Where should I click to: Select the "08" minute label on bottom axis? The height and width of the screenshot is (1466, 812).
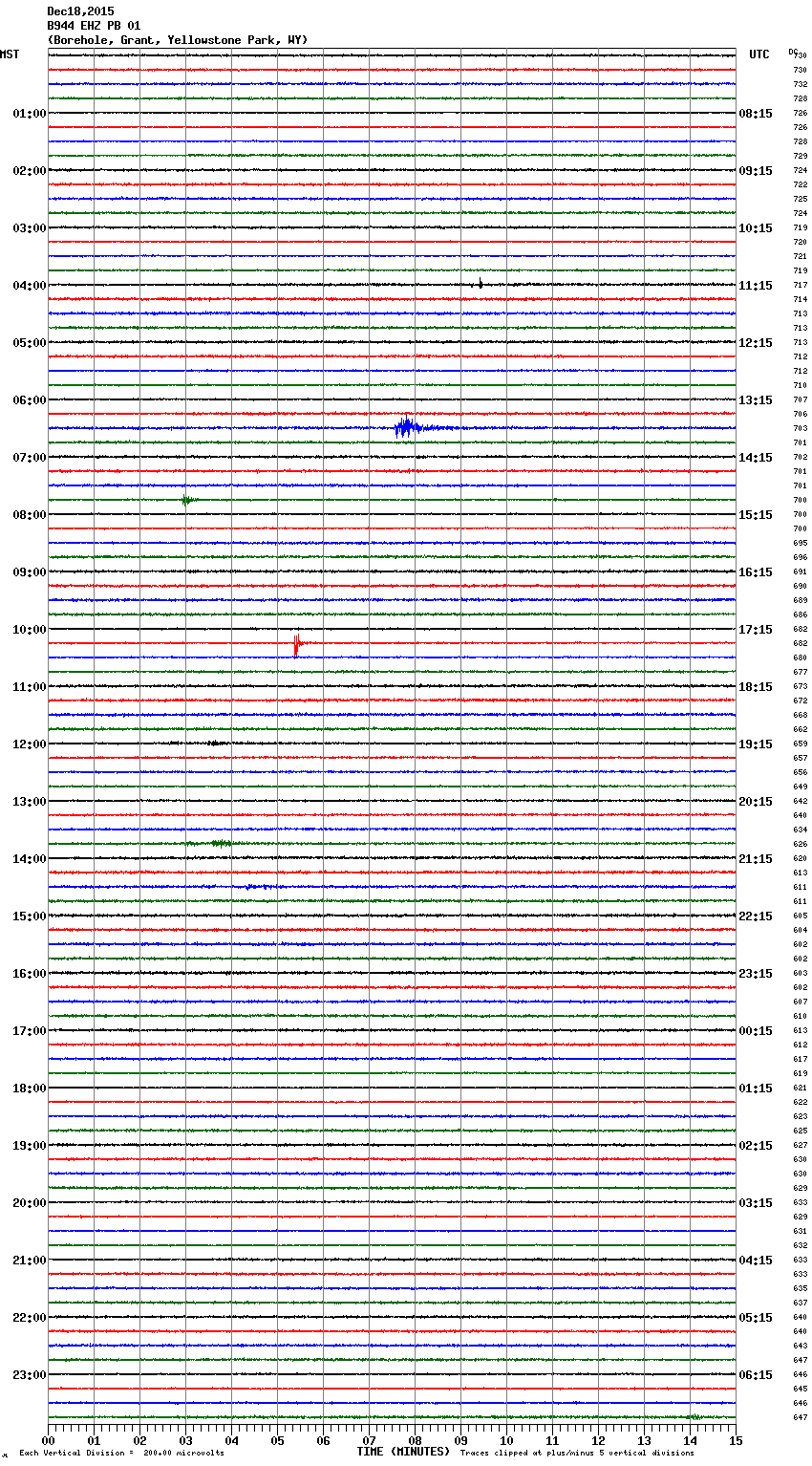[415, 1441]
